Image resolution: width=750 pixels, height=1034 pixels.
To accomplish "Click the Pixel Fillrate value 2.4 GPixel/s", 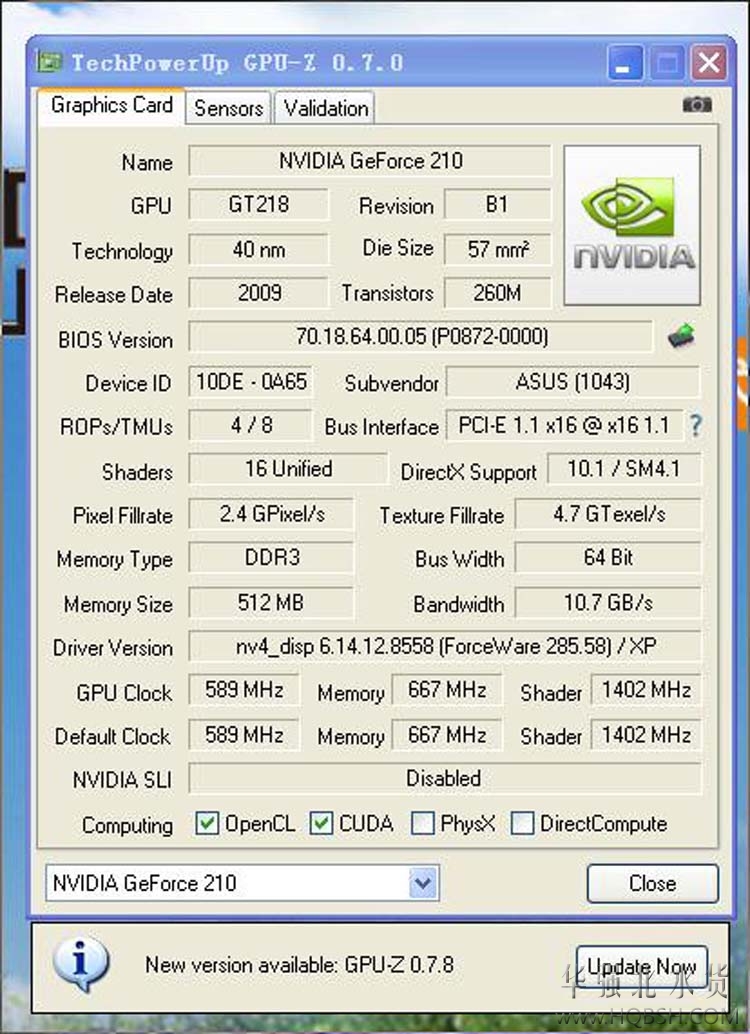I will click(271, 514).
